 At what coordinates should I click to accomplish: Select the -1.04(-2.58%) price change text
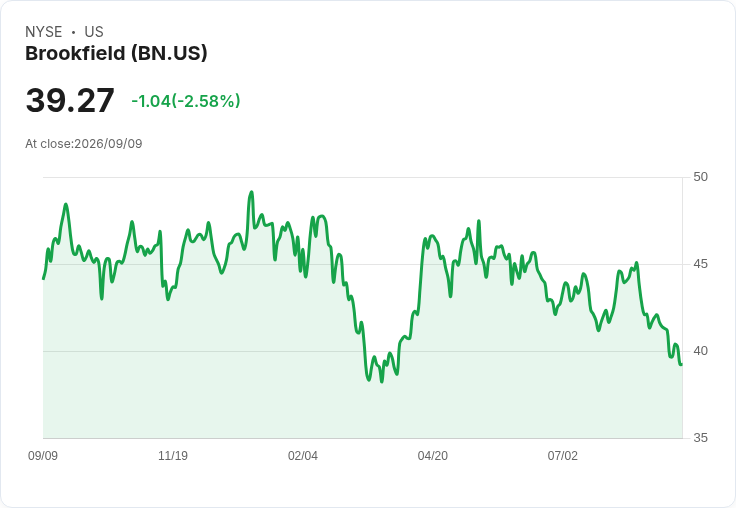pos(186,101)
